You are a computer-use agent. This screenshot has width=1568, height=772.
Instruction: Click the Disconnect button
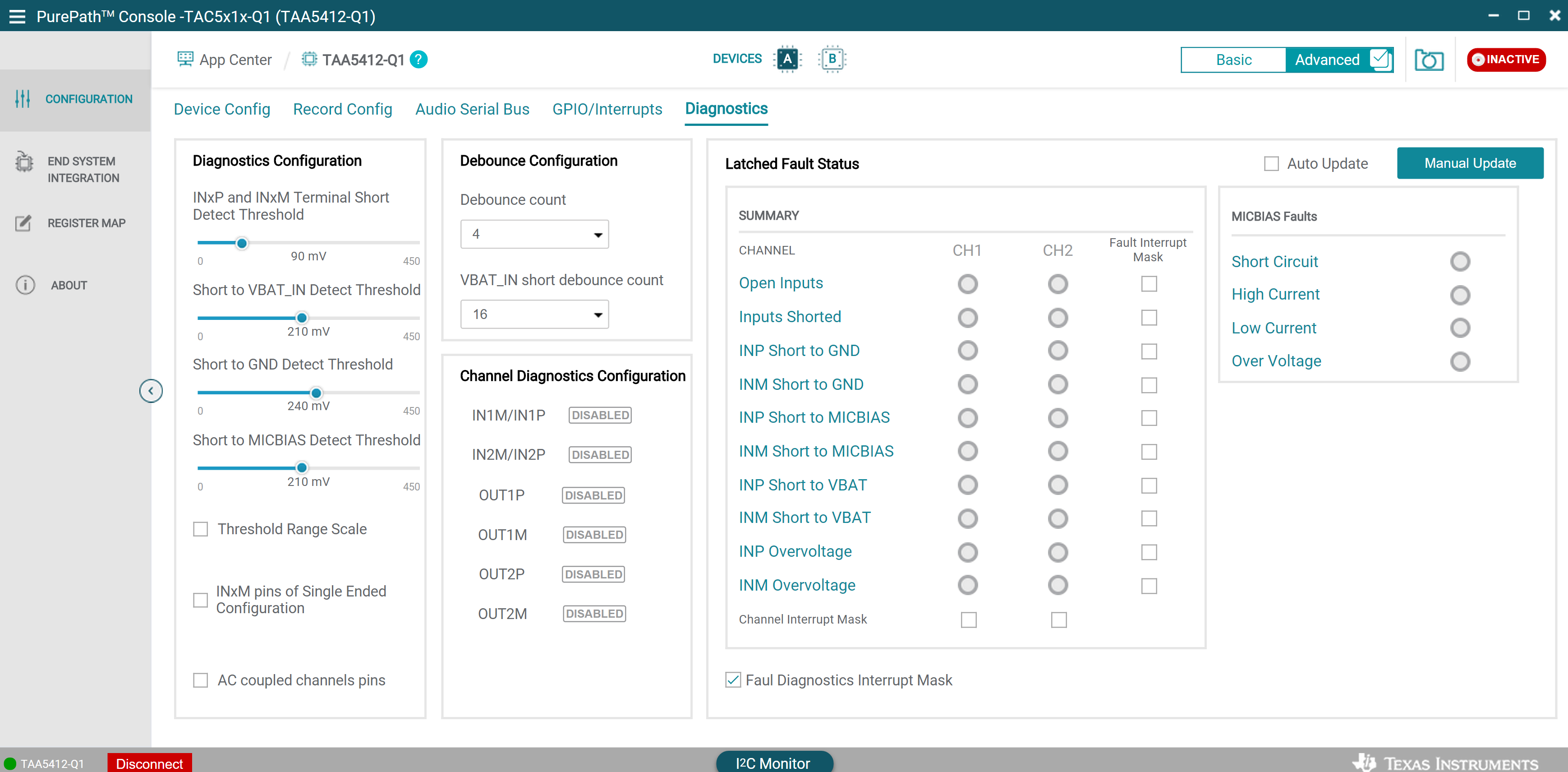[149, 763]
